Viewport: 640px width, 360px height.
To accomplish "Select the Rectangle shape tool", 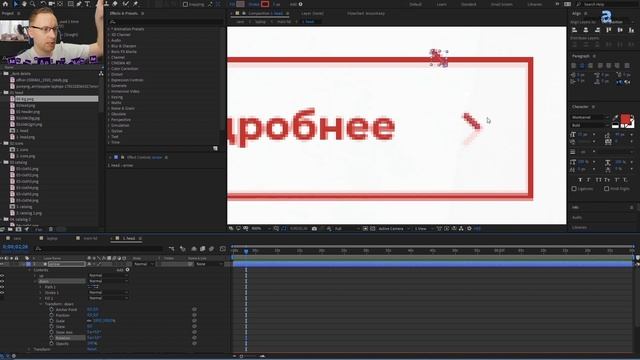I will pyautogui.click(x=71, y=4).
